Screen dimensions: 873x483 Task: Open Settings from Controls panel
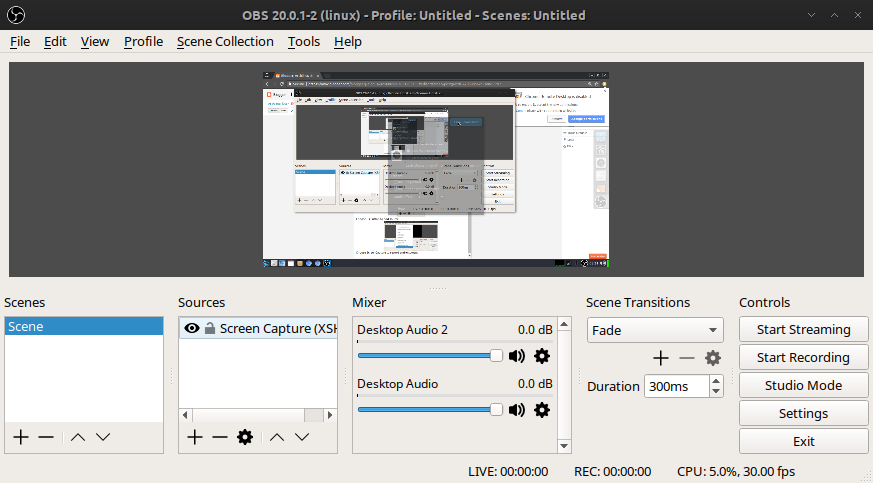click(x=803, y=413)
